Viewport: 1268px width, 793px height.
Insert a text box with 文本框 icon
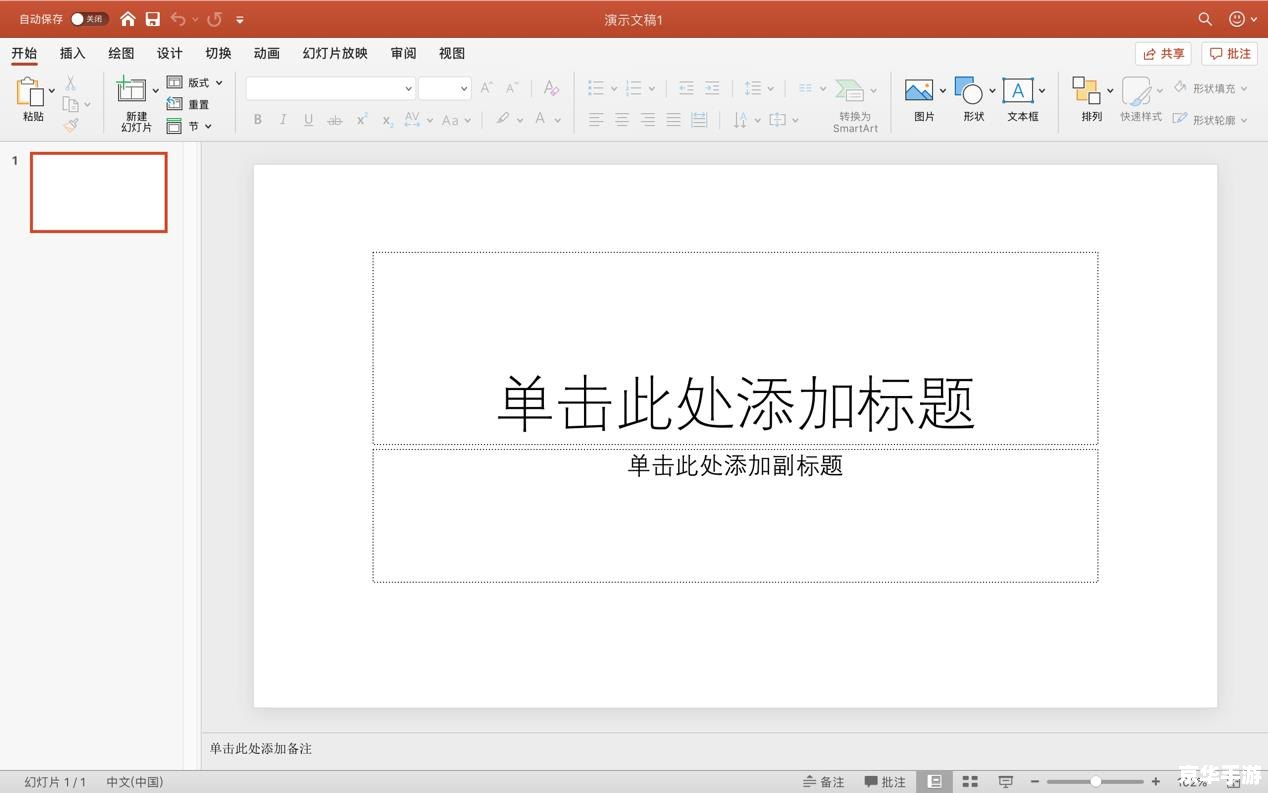point(1017,91)
